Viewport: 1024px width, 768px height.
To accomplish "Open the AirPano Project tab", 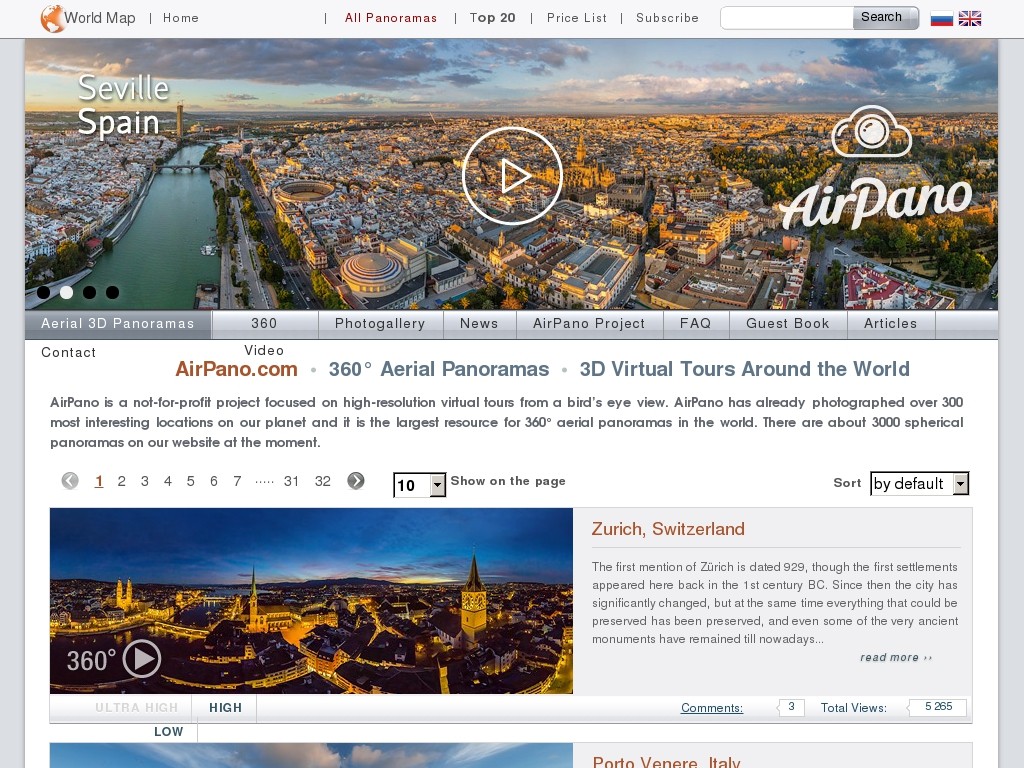I will (589, 324).
